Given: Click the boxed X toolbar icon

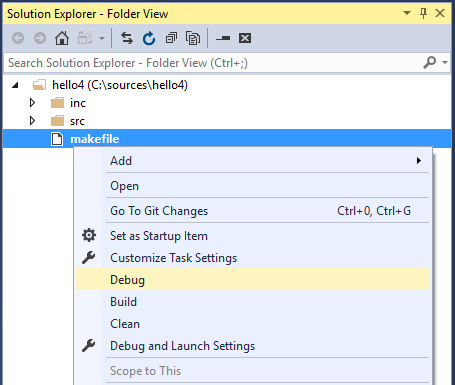Looking at the screenshot, I should coord(245,38).
